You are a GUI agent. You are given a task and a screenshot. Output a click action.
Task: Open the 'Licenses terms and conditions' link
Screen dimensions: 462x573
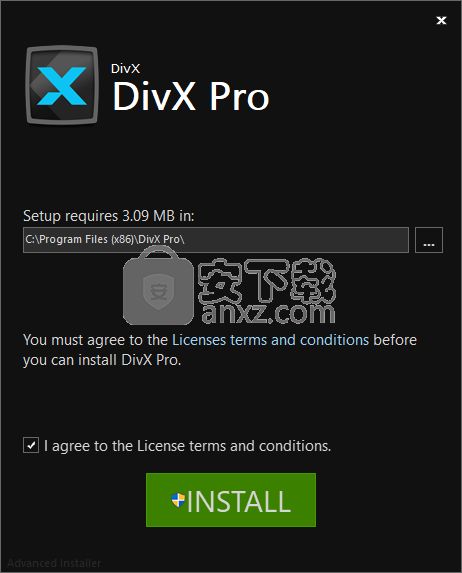pyautogui.click(x=270, y=340)
